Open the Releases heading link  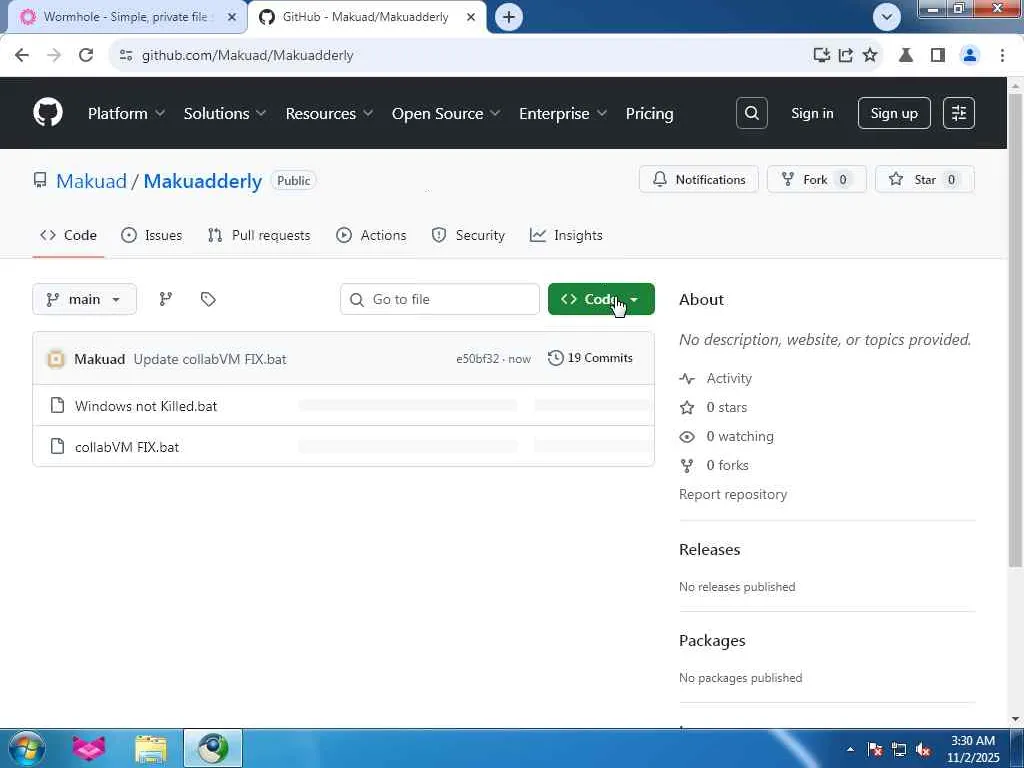(709, 549)
